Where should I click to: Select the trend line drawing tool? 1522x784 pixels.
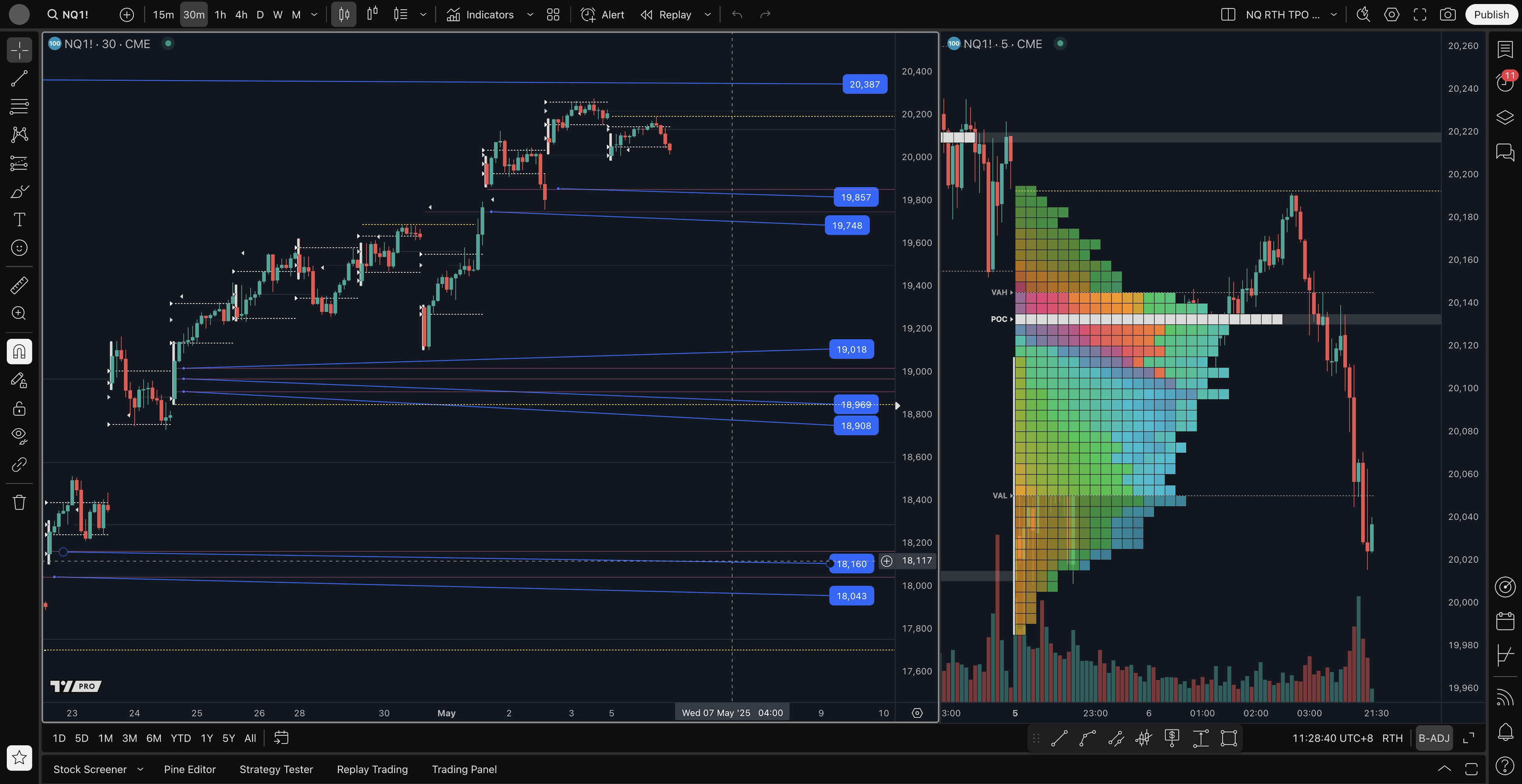pyautogui.click(x=19, y=78)
